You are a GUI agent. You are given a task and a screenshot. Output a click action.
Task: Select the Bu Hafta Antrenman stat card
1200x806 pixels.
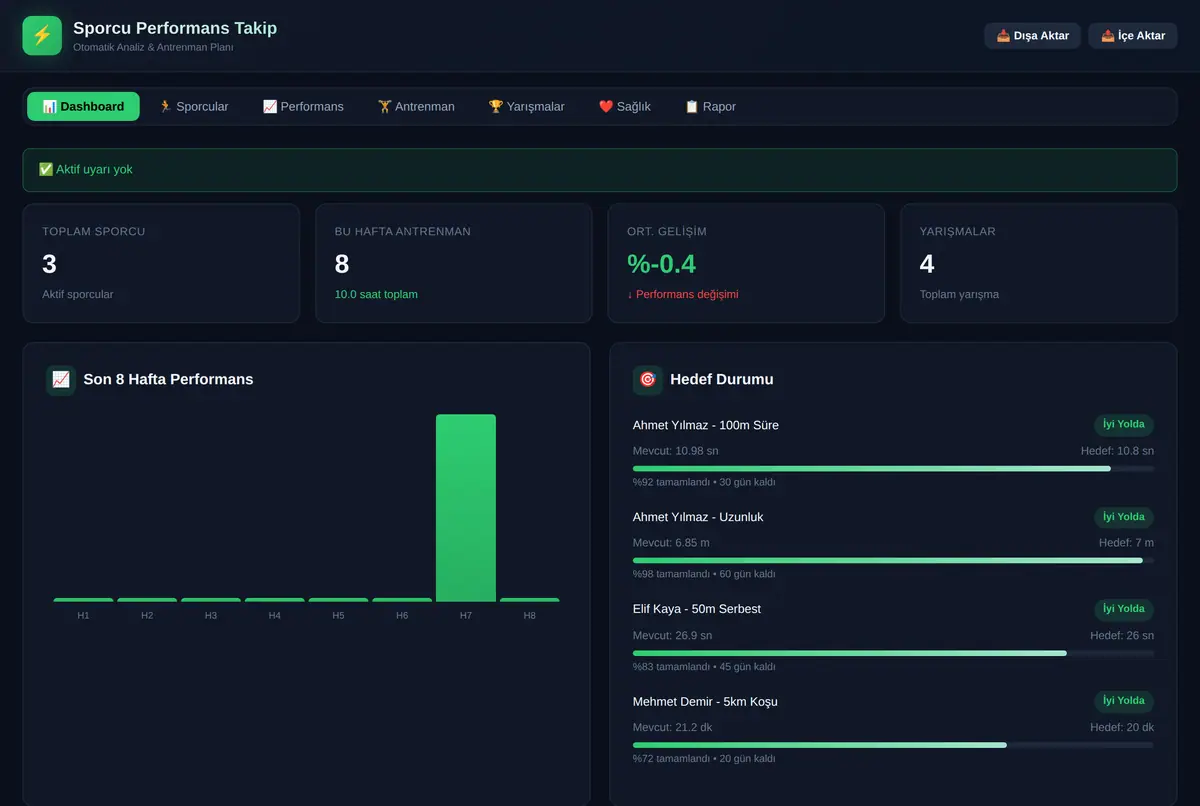coord(454,263)
